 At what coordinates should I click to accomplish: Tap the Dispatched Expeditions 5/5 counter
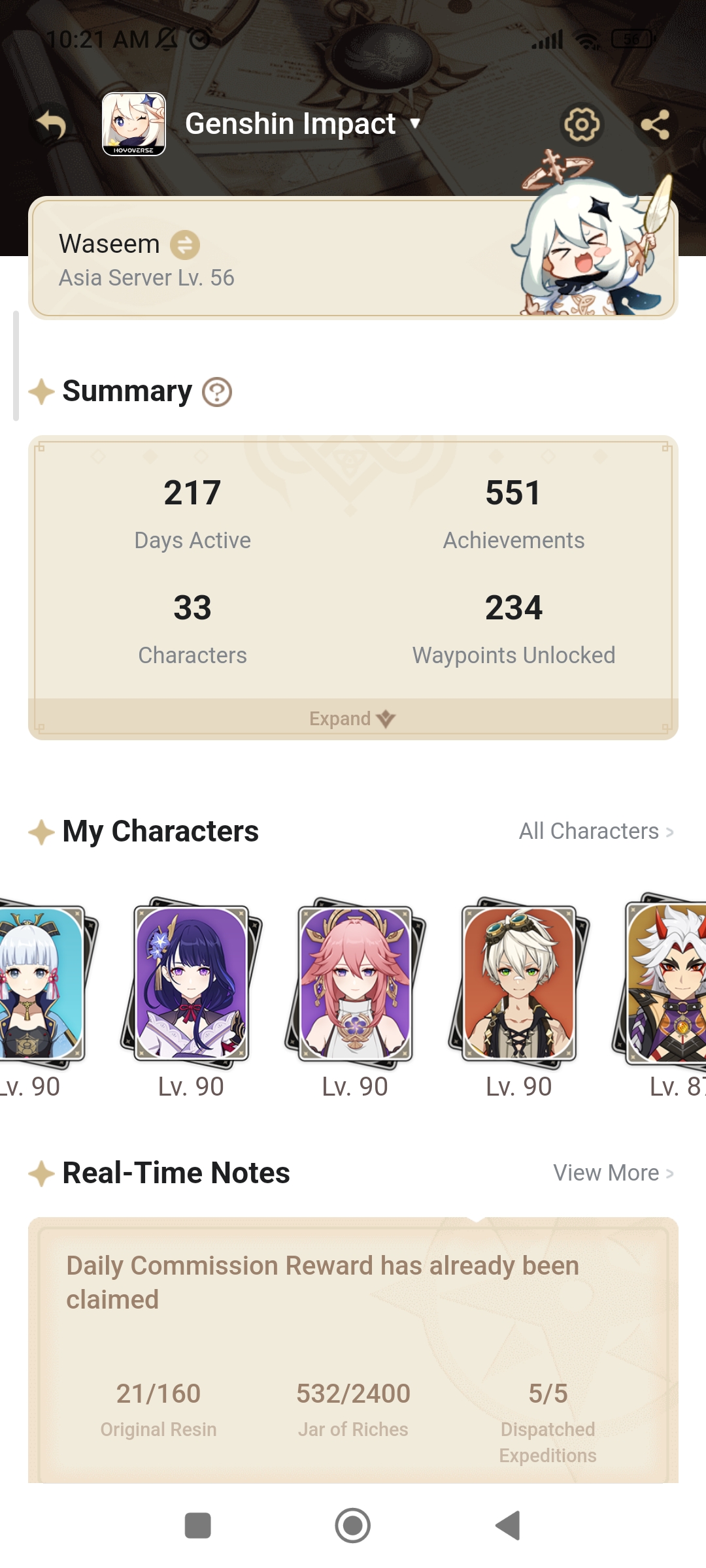point(548,1422)
